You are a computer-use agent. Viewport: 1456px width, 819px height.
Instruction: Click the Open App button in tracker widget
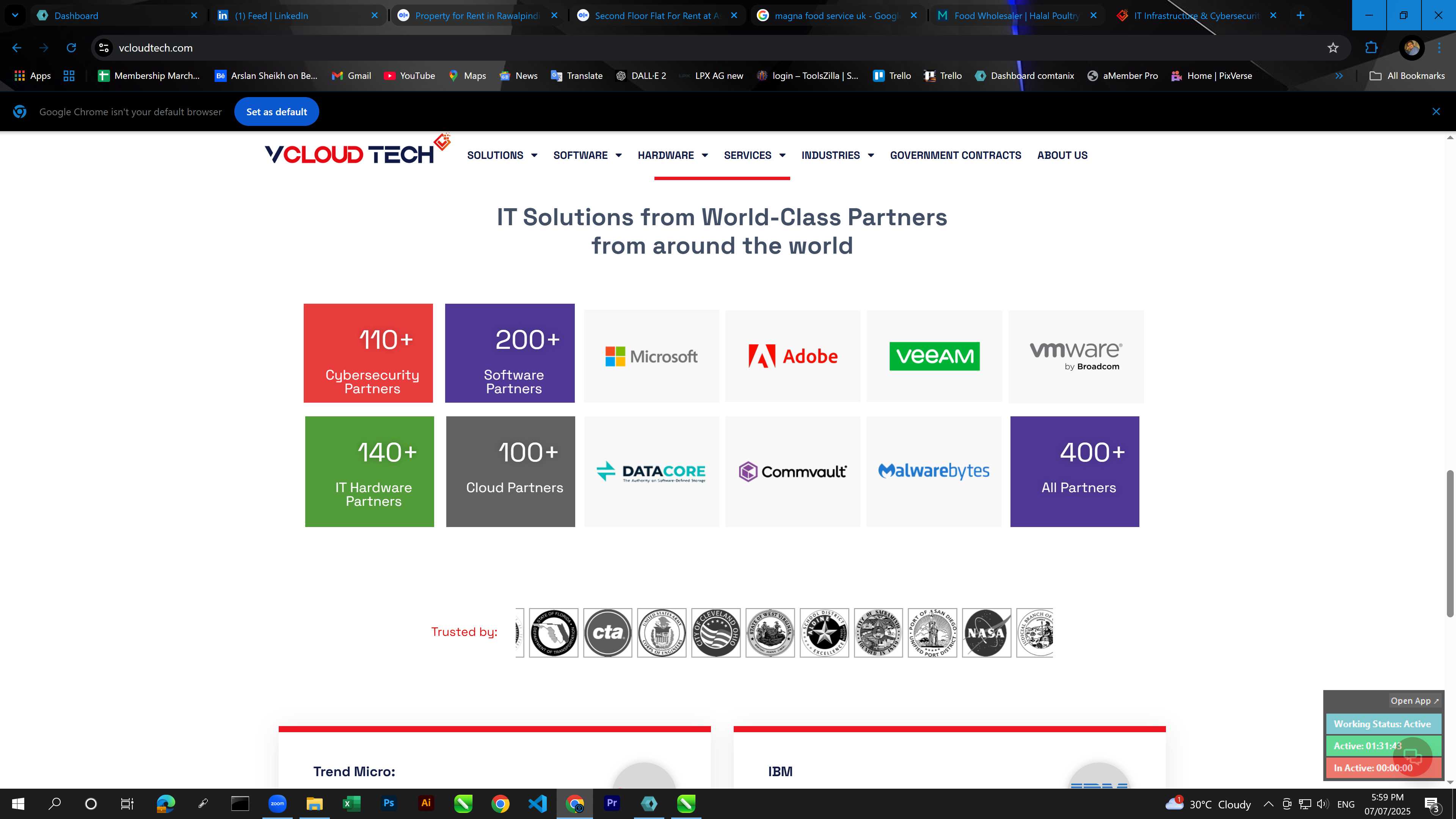(x=1415, y=701)
